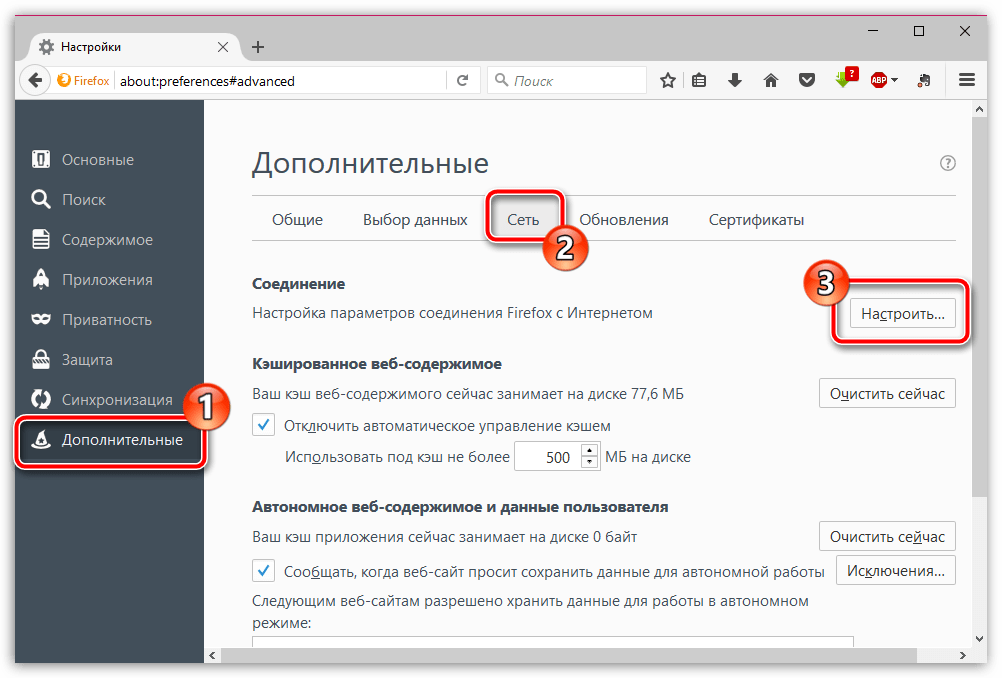The height and width of the screenshot is (678, 1002).
Task: Open the Firefox hamburger menu
Action: tap(967, 81)
